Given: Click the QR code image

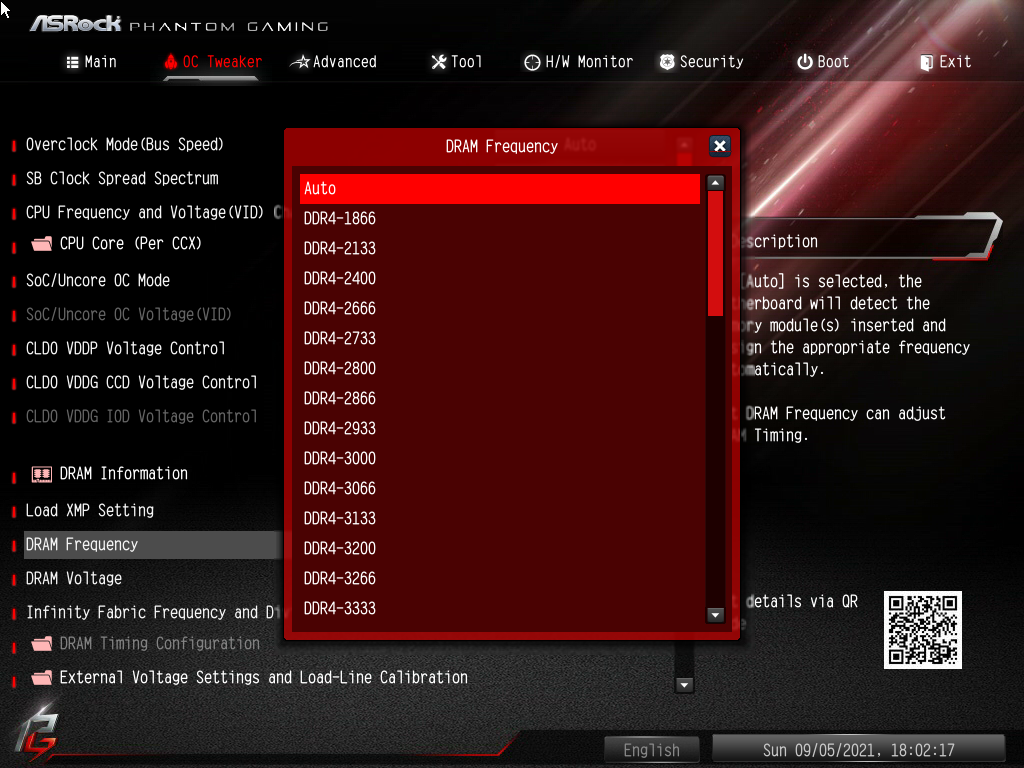Looking at the screenshot, I should [922, 630].
